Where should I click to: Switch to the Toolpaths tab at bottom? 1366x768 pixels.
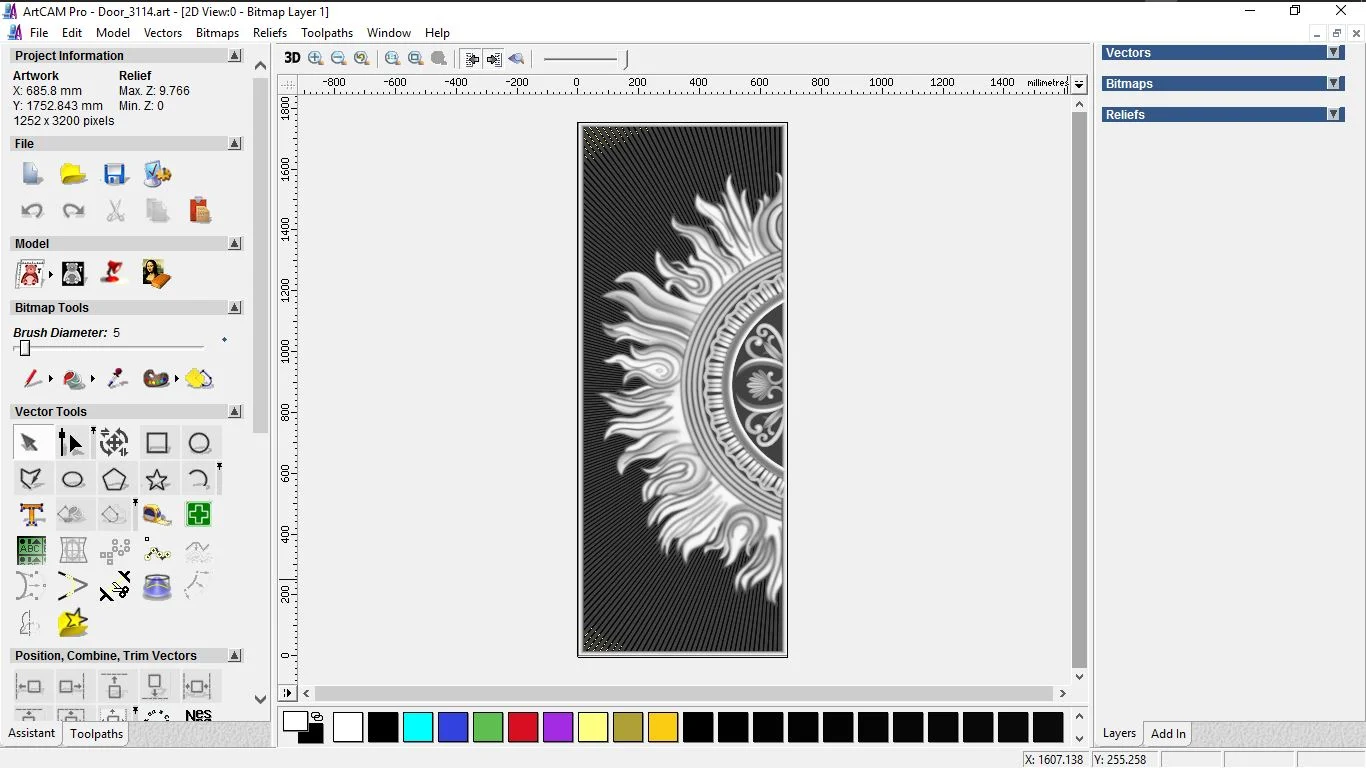[96, 734]
